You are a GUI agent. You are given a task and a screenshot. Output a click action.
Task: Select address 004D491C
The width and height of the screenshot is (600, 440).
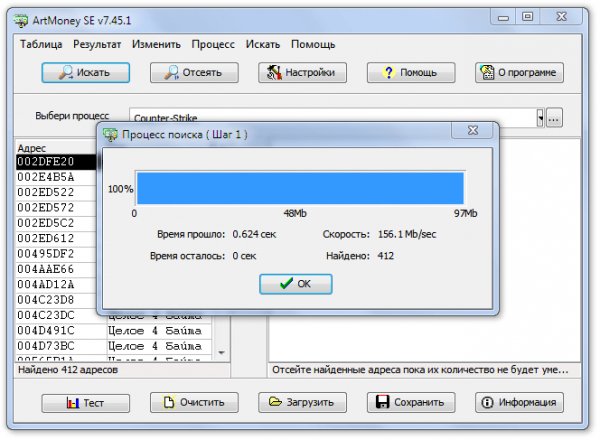[61, 331]
